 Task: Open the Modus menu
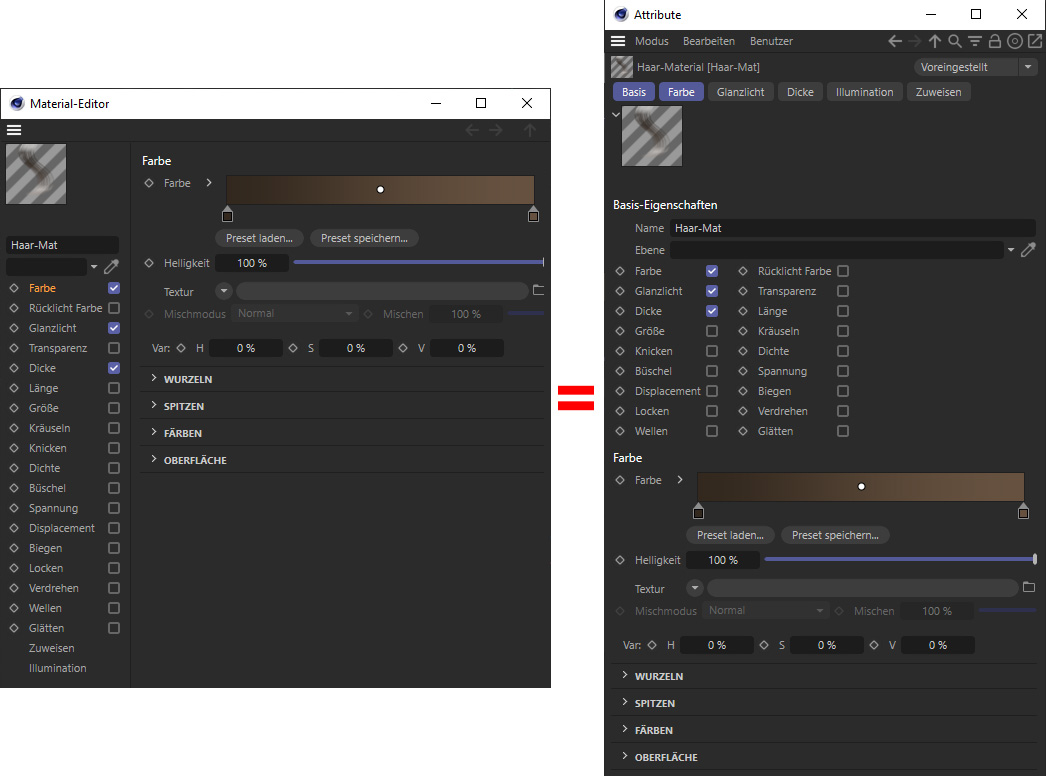click(x=651, y=41)
